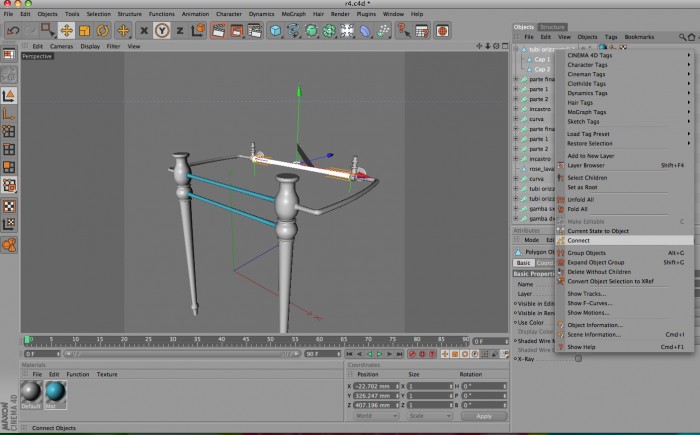
Task: Select the Rotate tool
Action: 103,31
